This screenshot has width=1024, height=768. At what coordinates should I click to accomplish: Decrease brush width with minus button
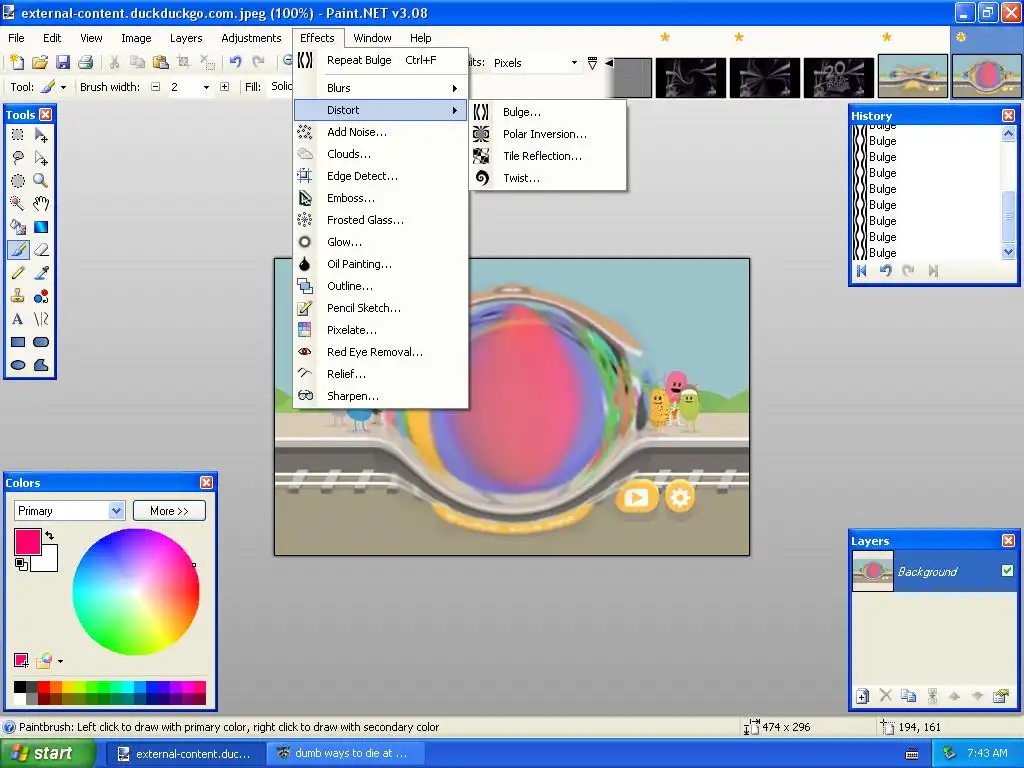(x=155, y=87)
